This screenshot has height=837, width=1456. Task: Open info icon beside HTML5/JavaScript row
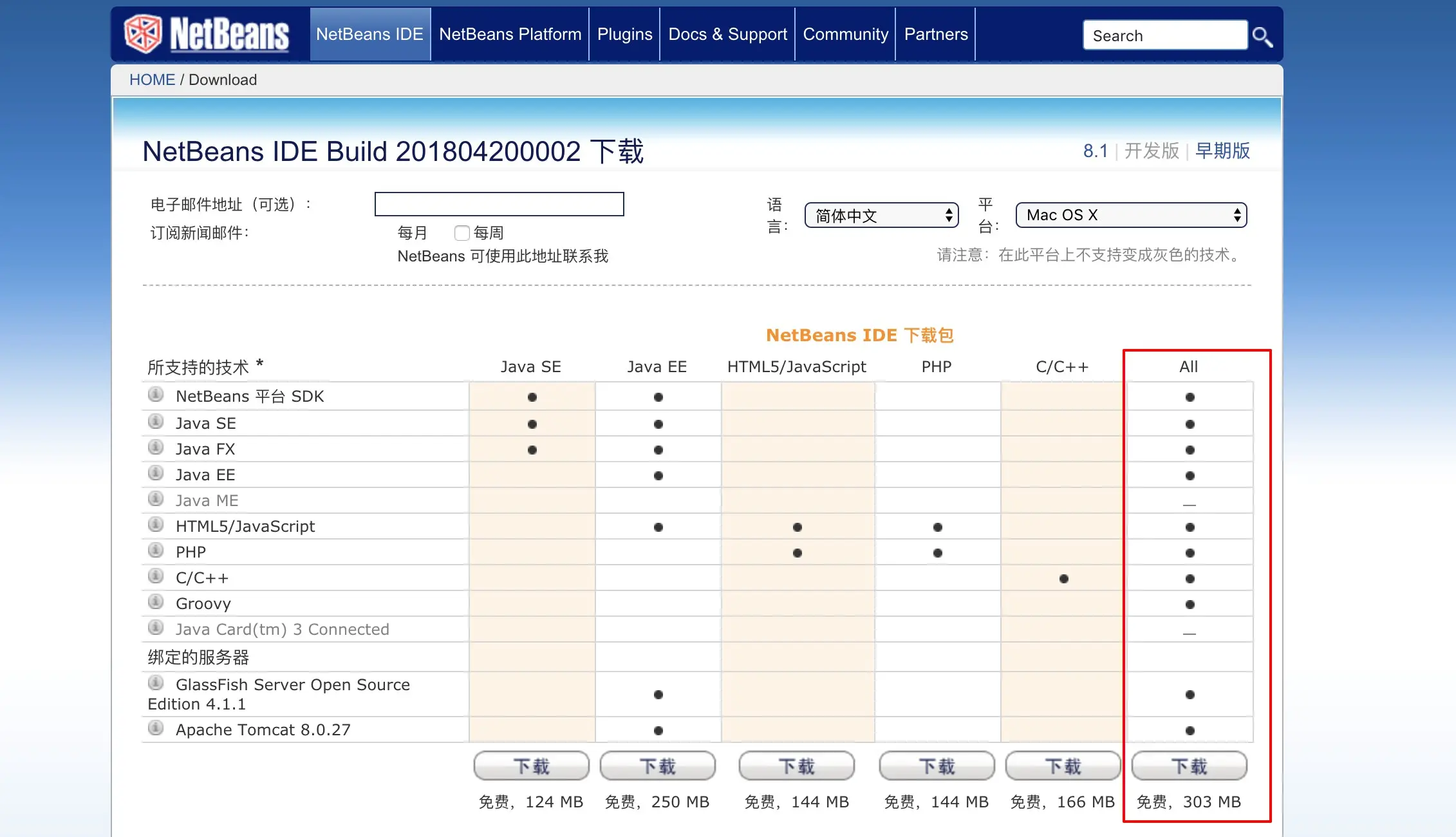click(x=156, y=524)
